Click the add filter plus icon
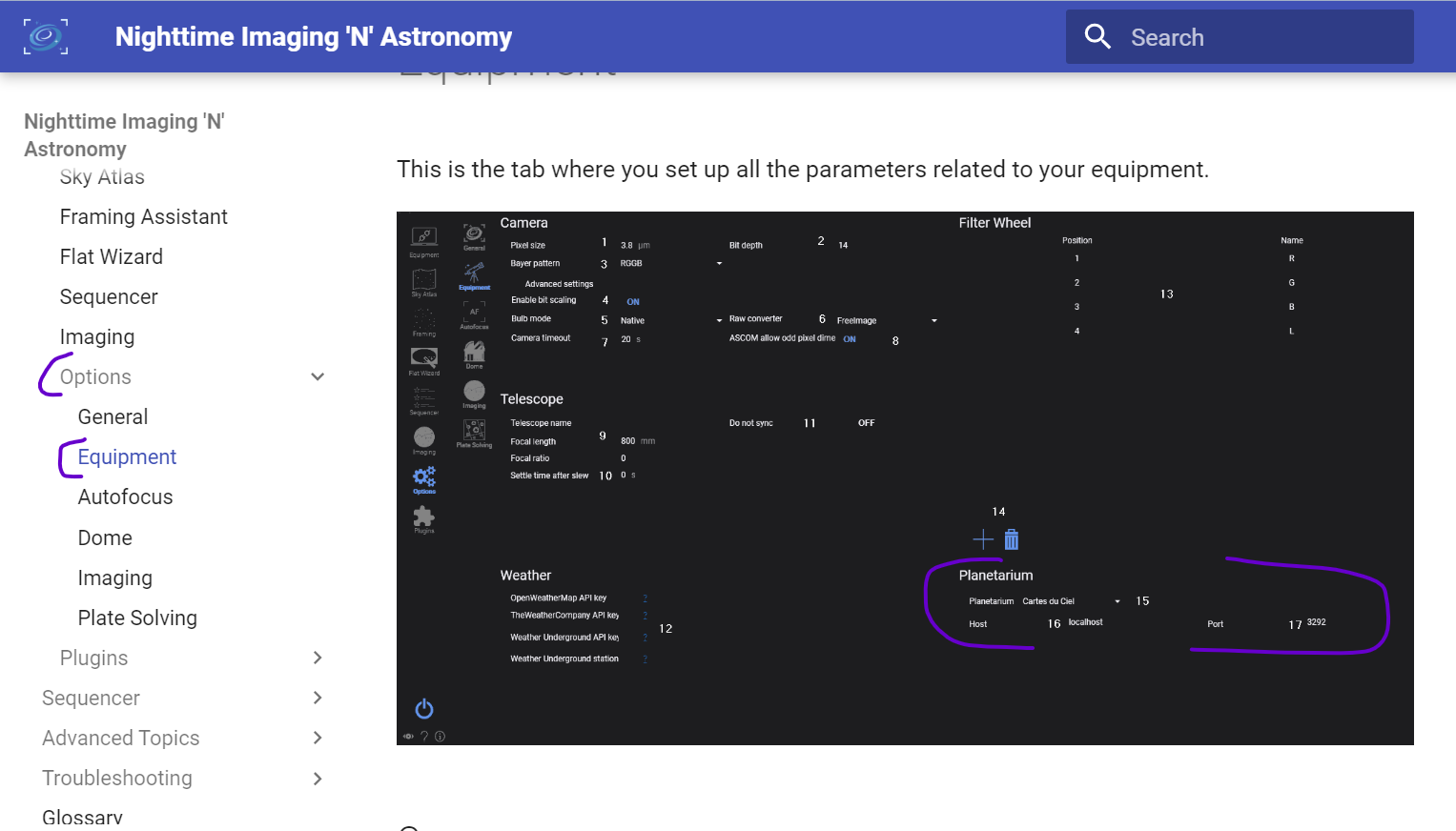Image resolution: width=1456 pixels, height=831 pixels. pos(983,540)
